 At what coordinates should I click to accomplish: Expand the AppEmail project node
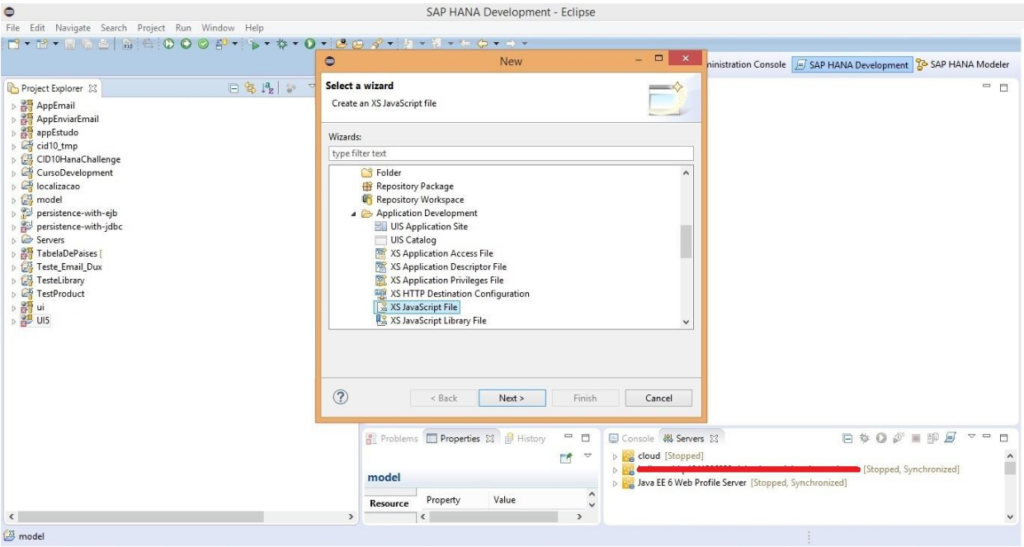(14, 106)
